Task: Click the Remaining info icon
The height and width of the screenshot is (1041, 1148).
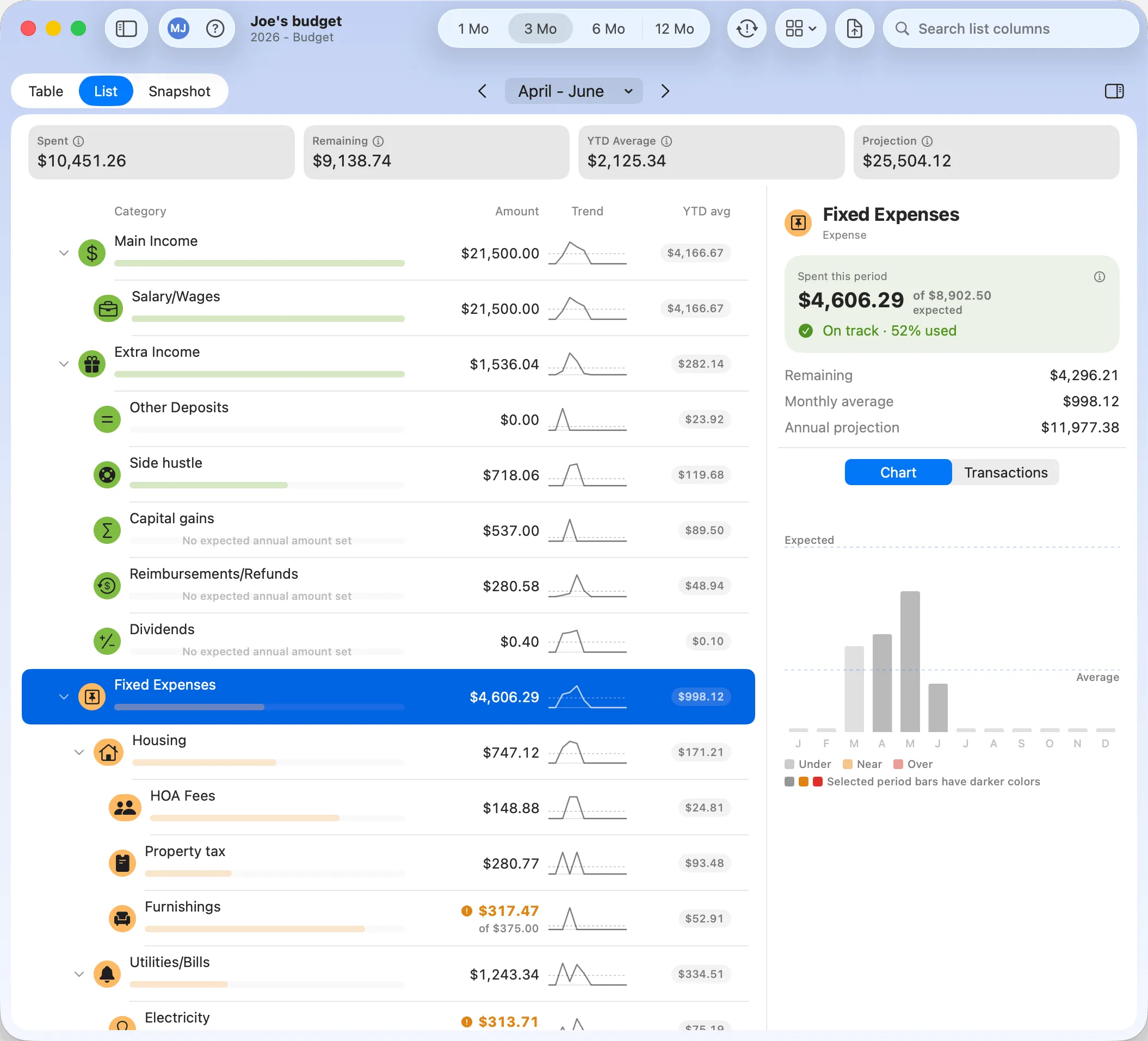Action: [x=378, y=141]
